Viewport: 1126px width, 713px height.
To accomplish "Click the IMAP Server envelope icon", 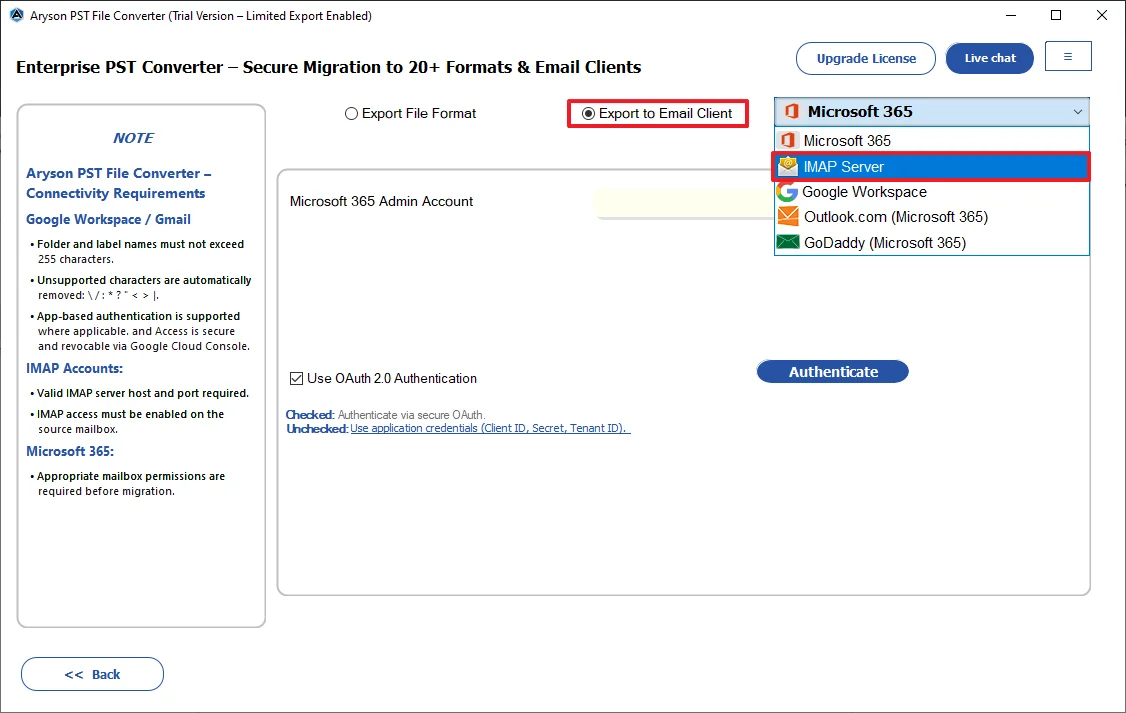I will [788, 166].
